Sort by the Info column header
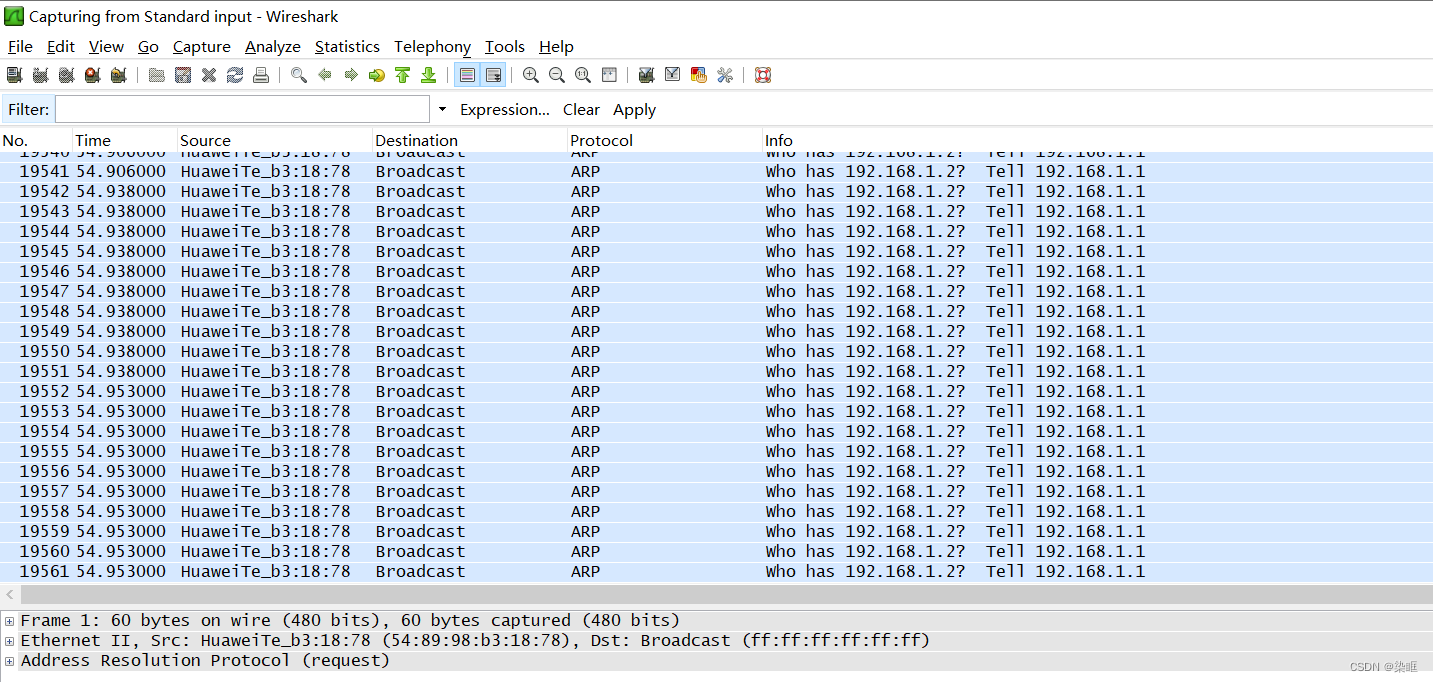This screenshot has height=682, width=1433. [x=1097, y=140]
